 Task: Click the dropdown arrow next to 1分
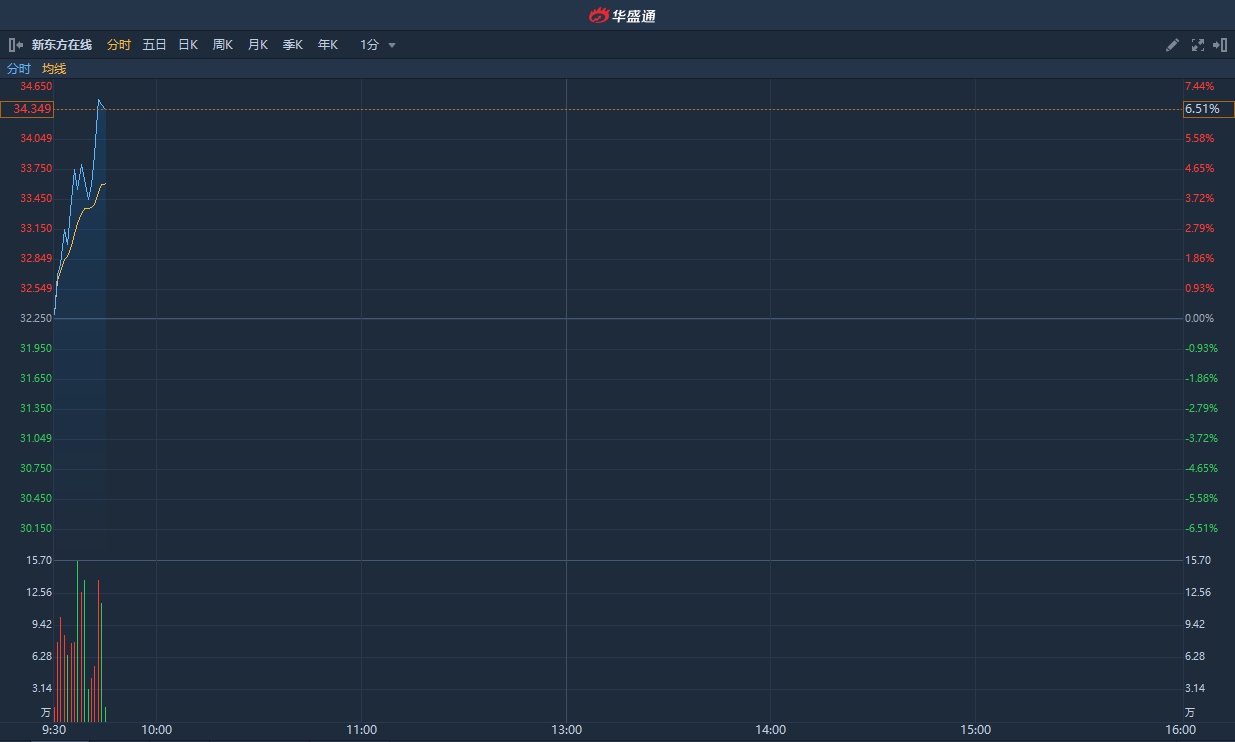(x=392, y=46)
